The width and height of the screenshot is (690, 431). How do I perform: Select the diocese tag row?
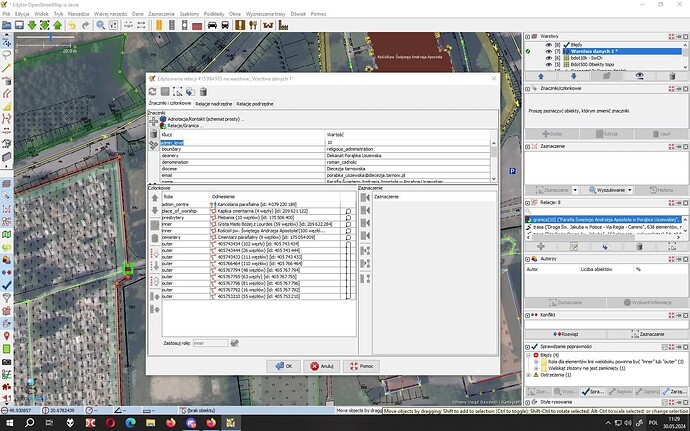[x=325, y=169]
